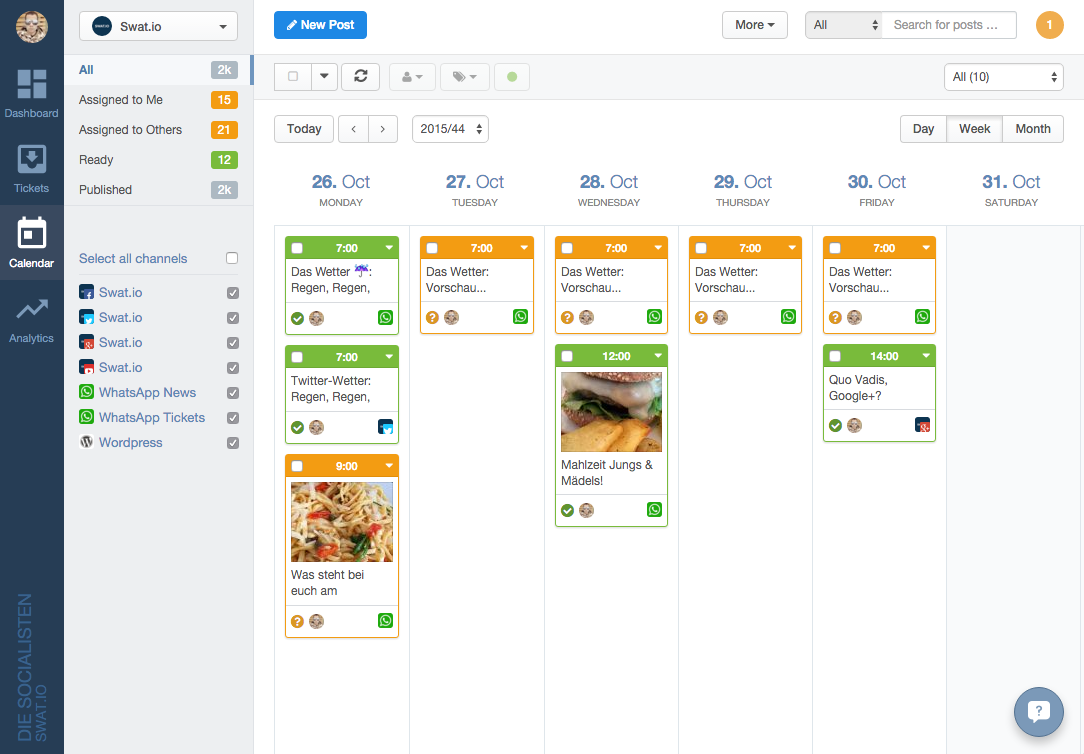
Task: Expand the More menu
Action: pyautogui.click(x=755, y=25)
